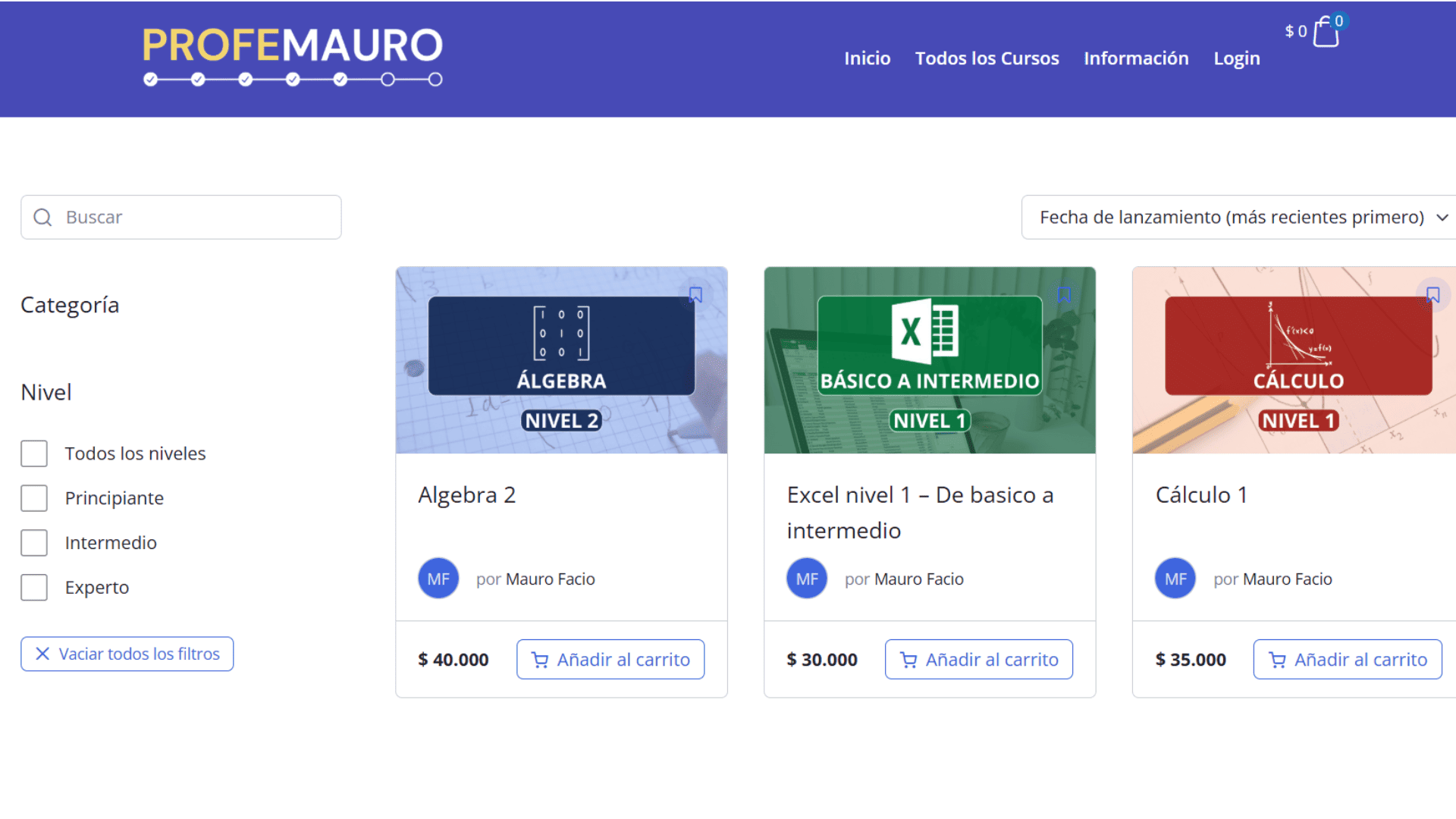Screen dimensions: 1456x819
Task: Open Todos los Cursos menu item
Action: pos(987,58)
